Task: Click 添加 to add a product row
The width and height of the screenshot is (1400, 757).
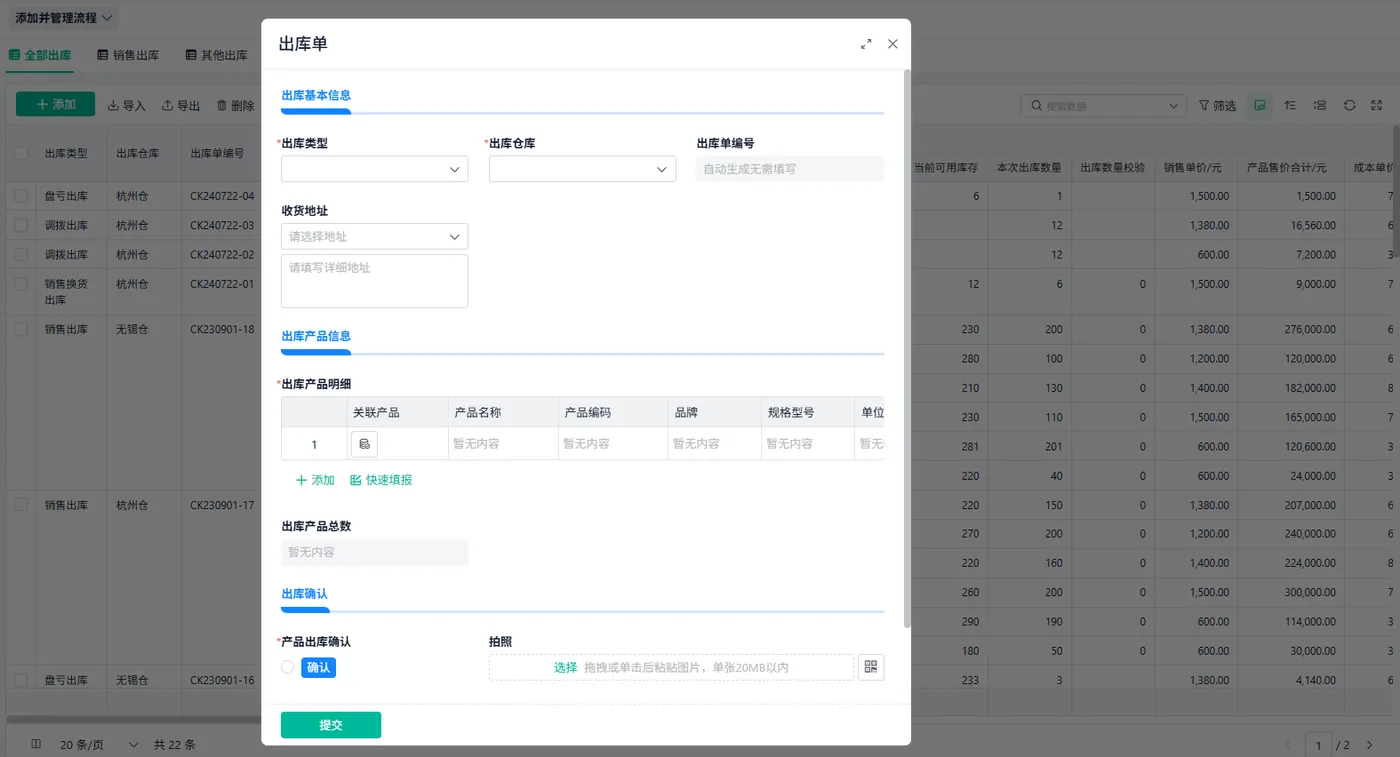Action: pos(315,480)
